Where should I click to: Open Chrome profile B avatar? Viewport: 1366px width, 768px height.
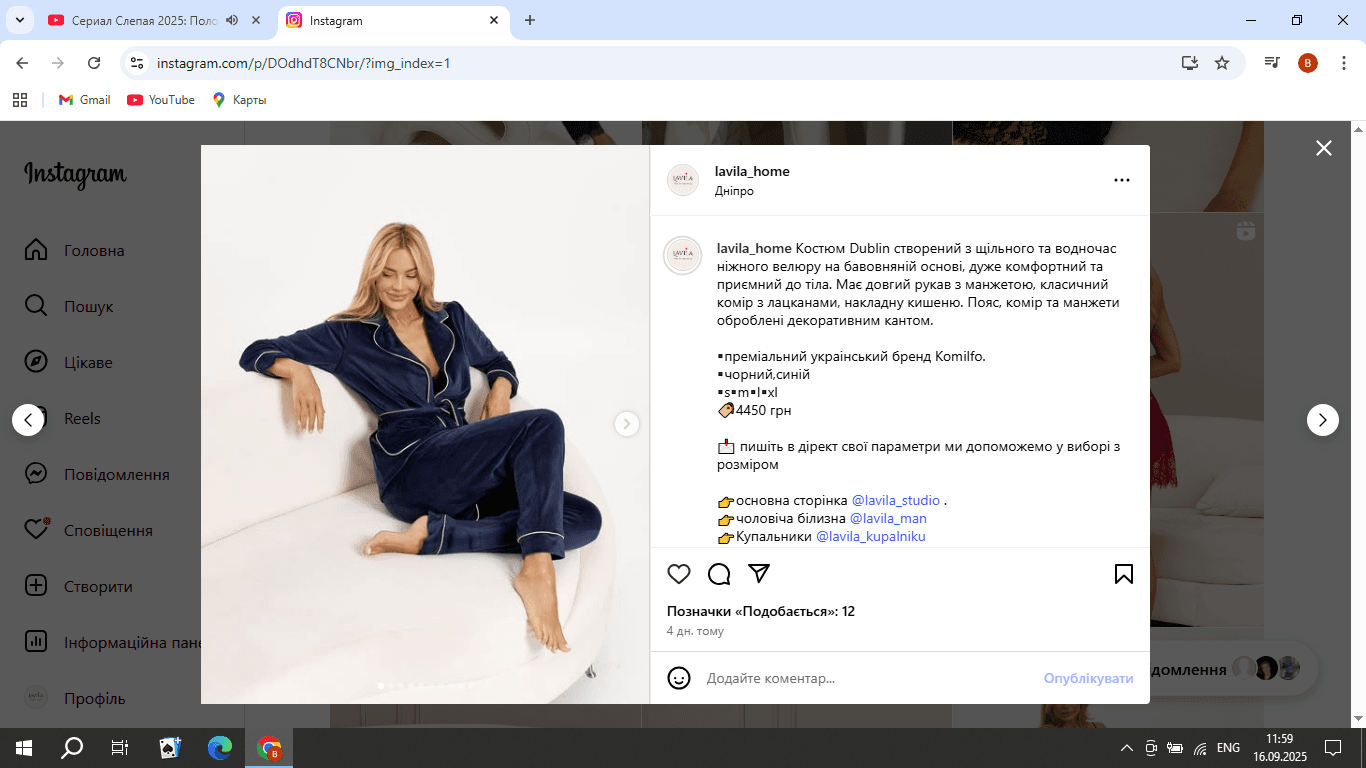(1308, 63)
